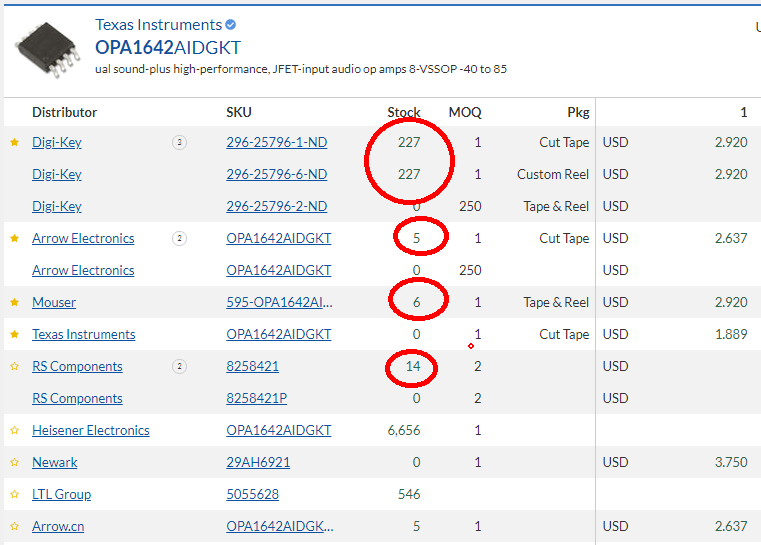Open SKU 8258421P
Screen dimensions: 761x545
(x=256, y=398)
